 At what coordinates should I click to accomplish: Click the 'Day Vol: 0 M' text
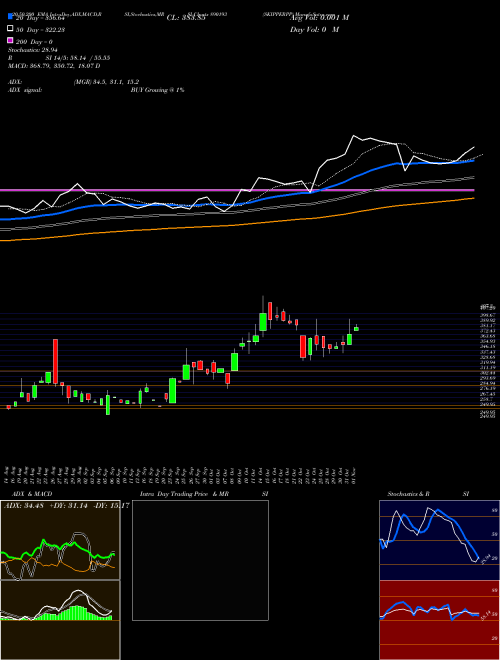314,29
